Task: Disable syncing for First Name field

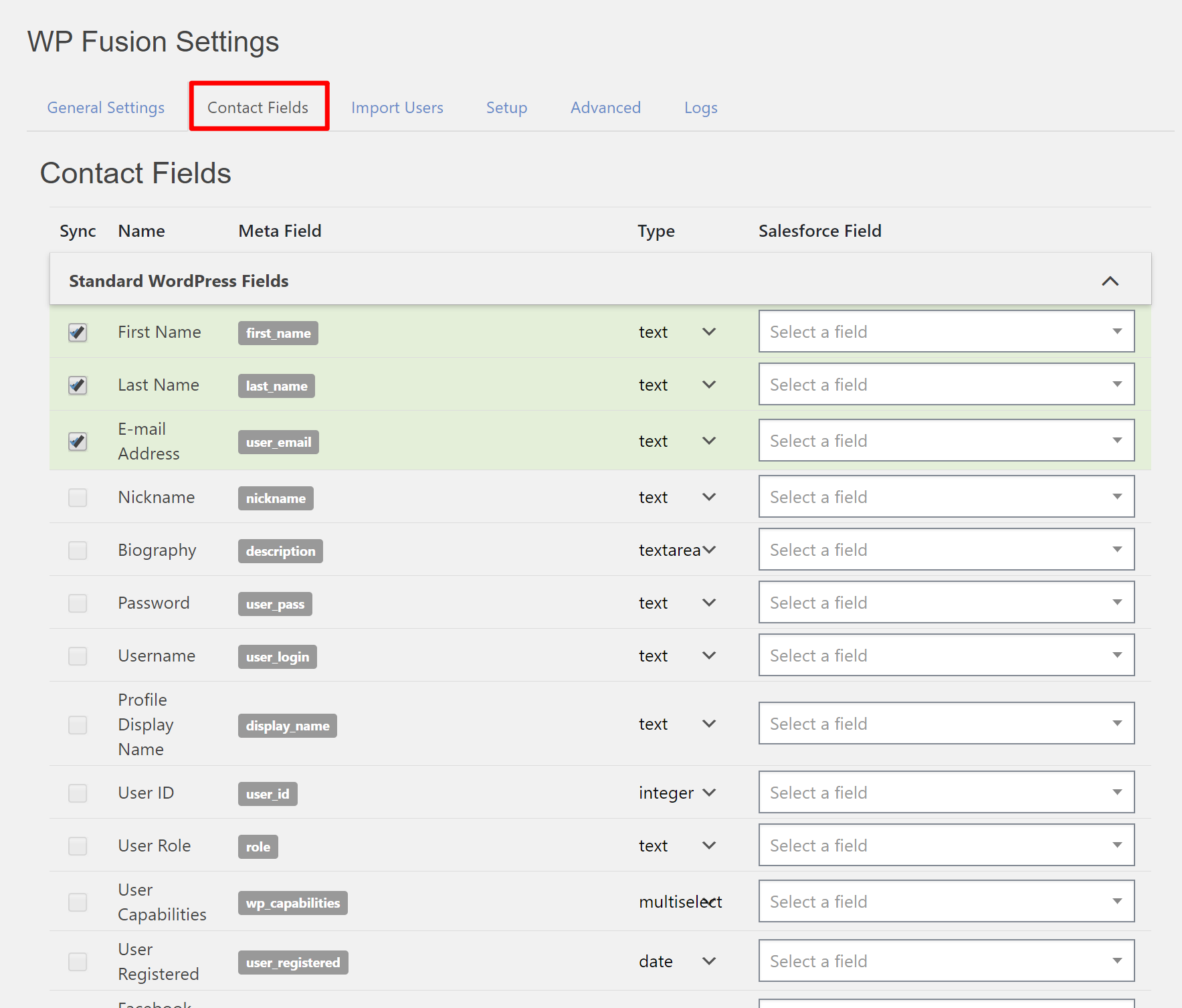Action: click(78, 332)
